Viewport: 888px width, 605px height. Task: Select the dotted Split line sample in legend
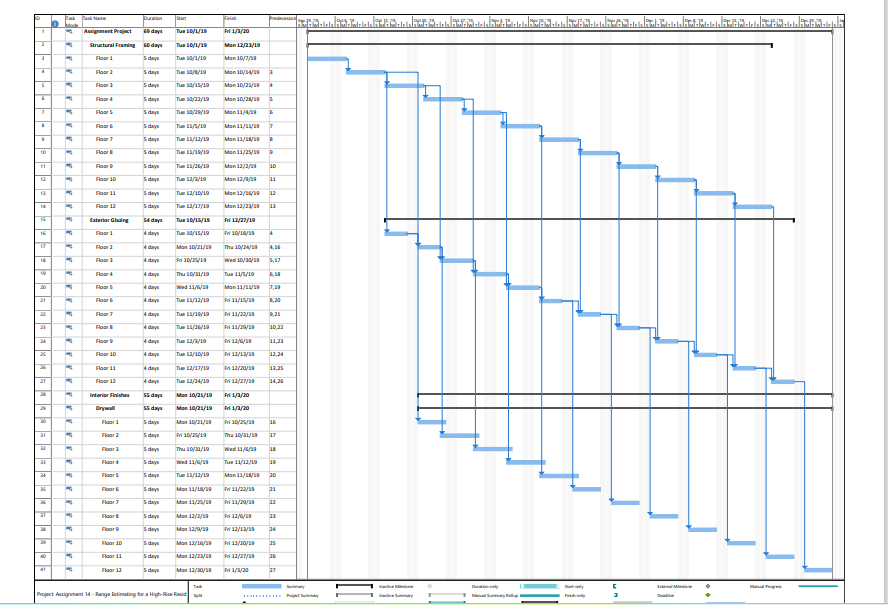click(x=262, y=596)
